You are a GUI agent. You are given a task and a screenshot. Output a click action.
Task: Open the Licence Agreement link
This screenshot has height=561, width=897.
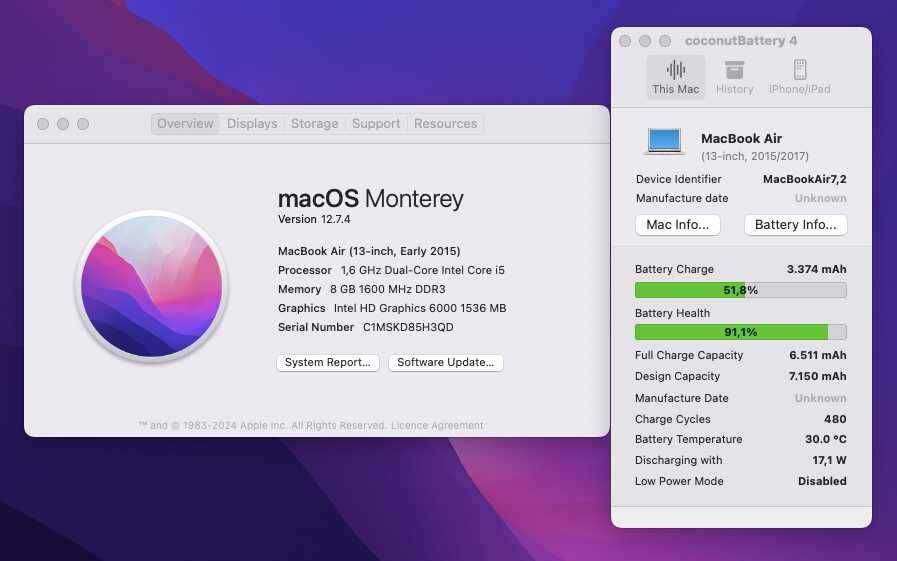coord(438,425)
